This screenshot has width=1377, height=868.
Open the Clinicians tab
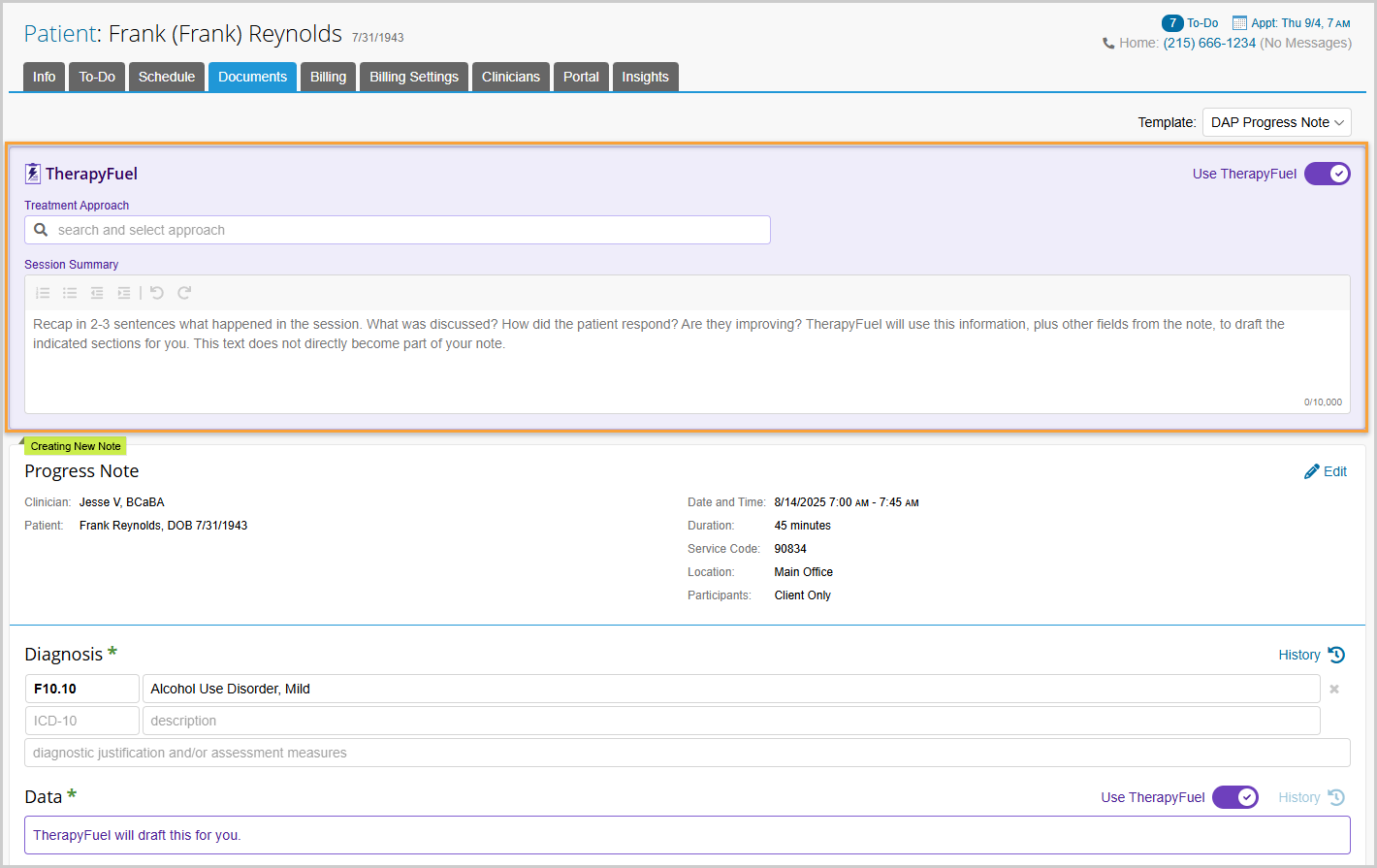tap(511, 77)
